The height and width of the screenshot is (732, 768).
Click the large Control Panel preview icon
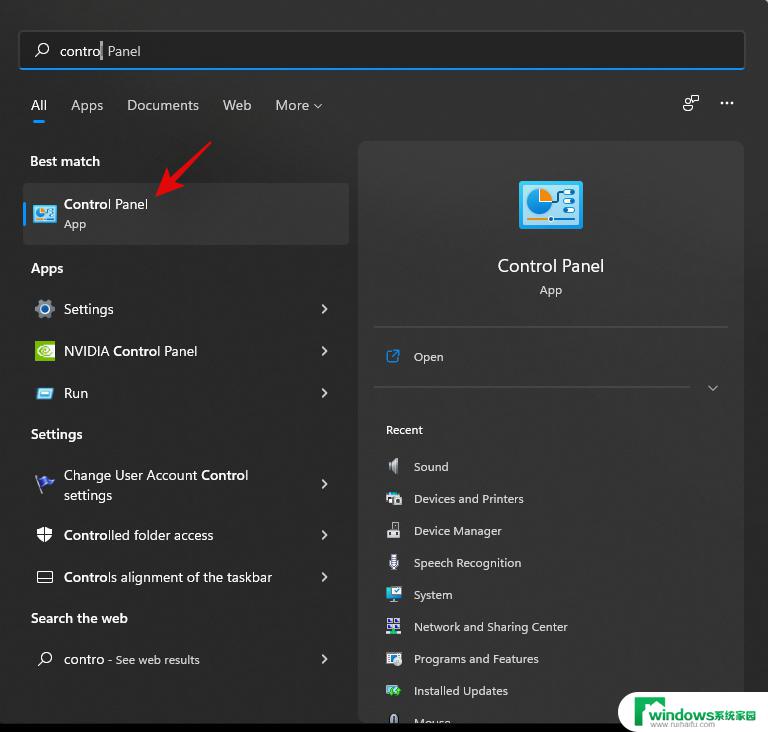(551, 205)
